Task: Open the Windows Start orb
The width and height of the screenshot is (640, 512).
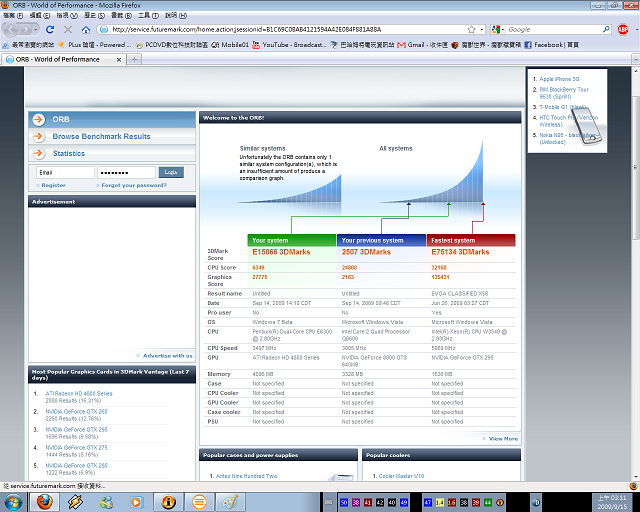Action: 13,502
